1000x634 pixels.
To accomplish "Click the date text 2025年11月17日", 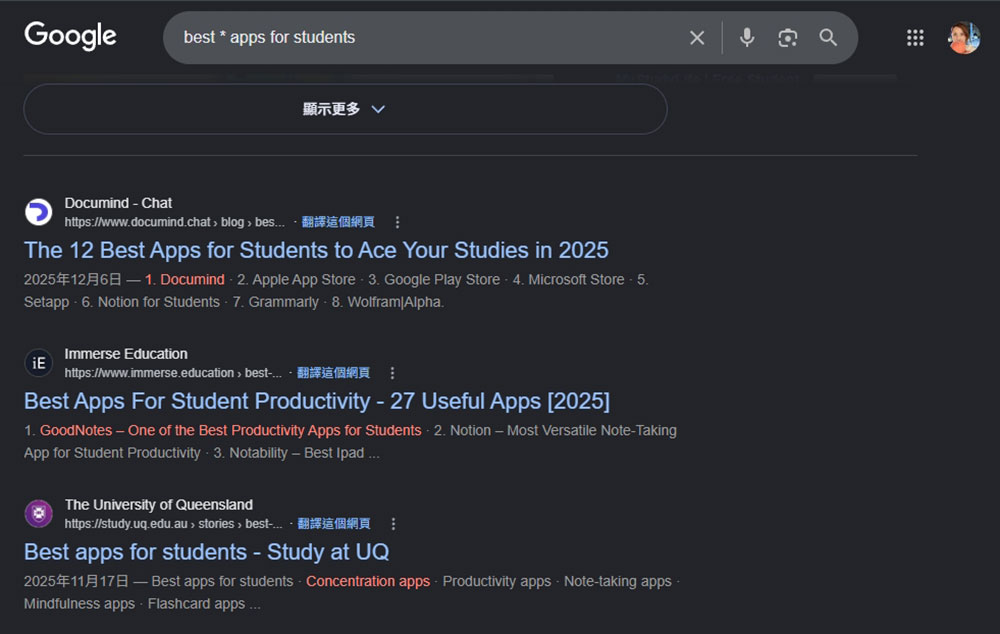I will click(x=77, y=581).
